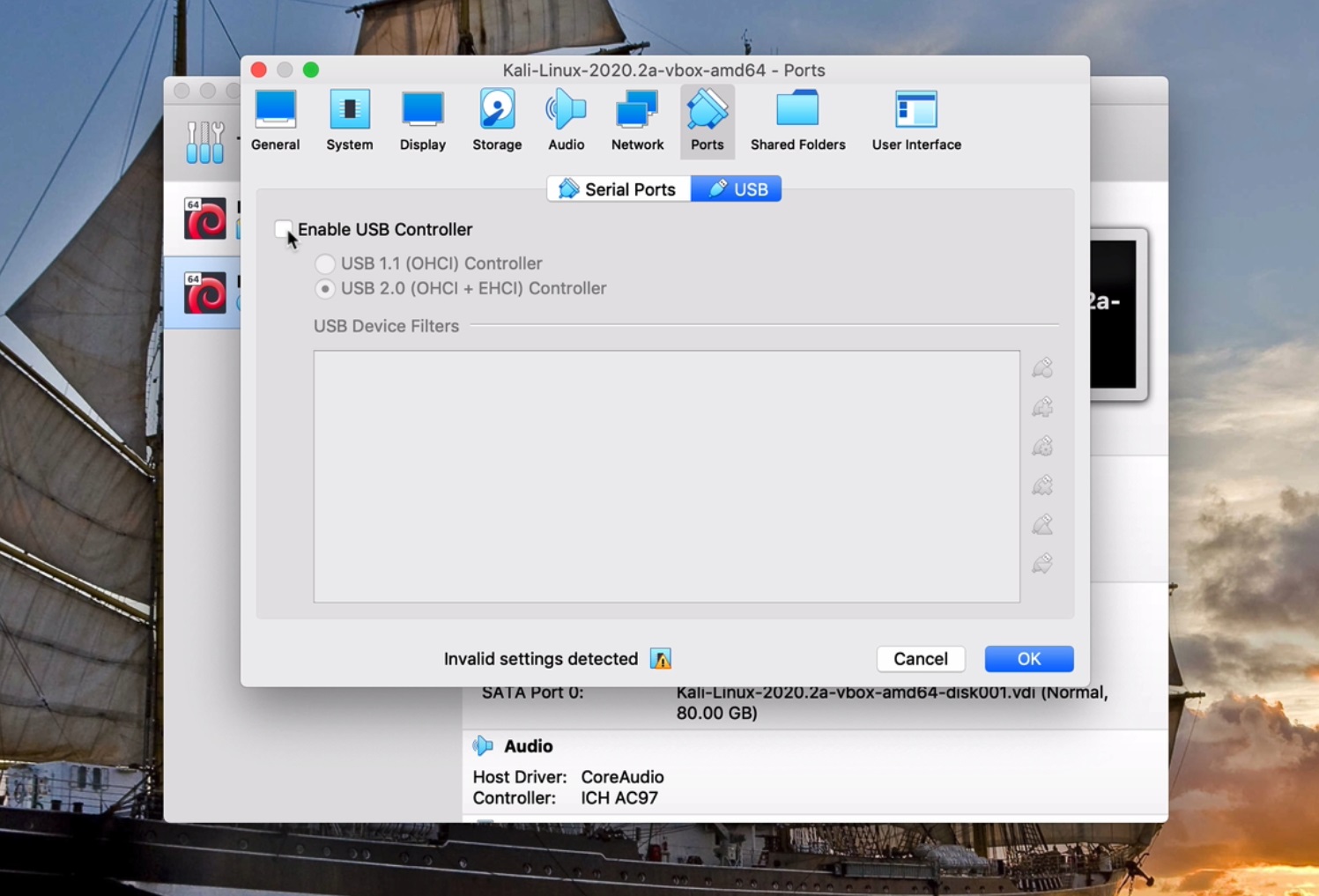Open the Audio settings section icon
The width and height of the screenshot is (1319, 896).
(566, 110)
